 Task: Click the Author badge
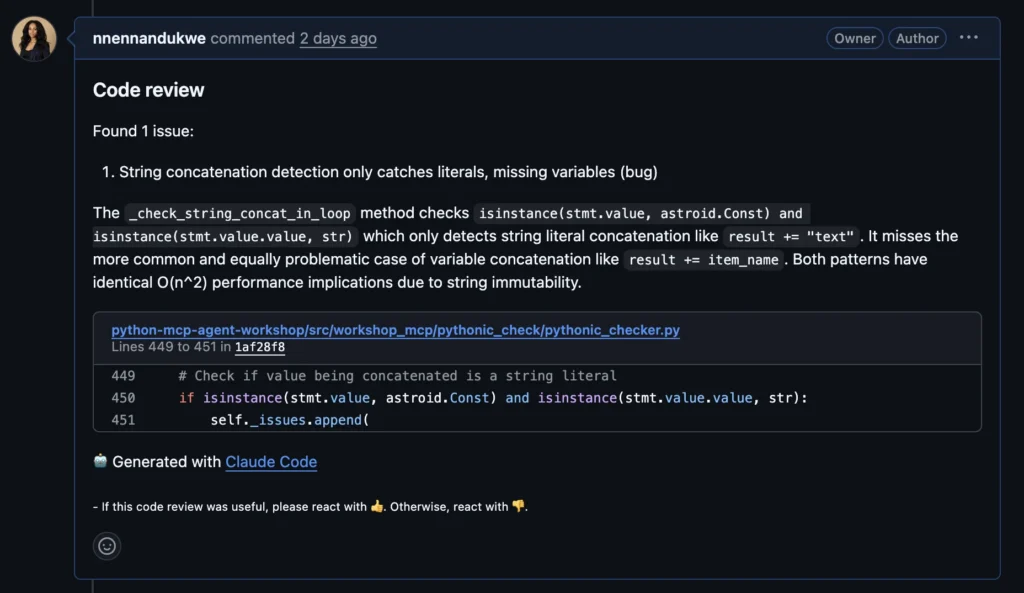(x=917, y=38)
